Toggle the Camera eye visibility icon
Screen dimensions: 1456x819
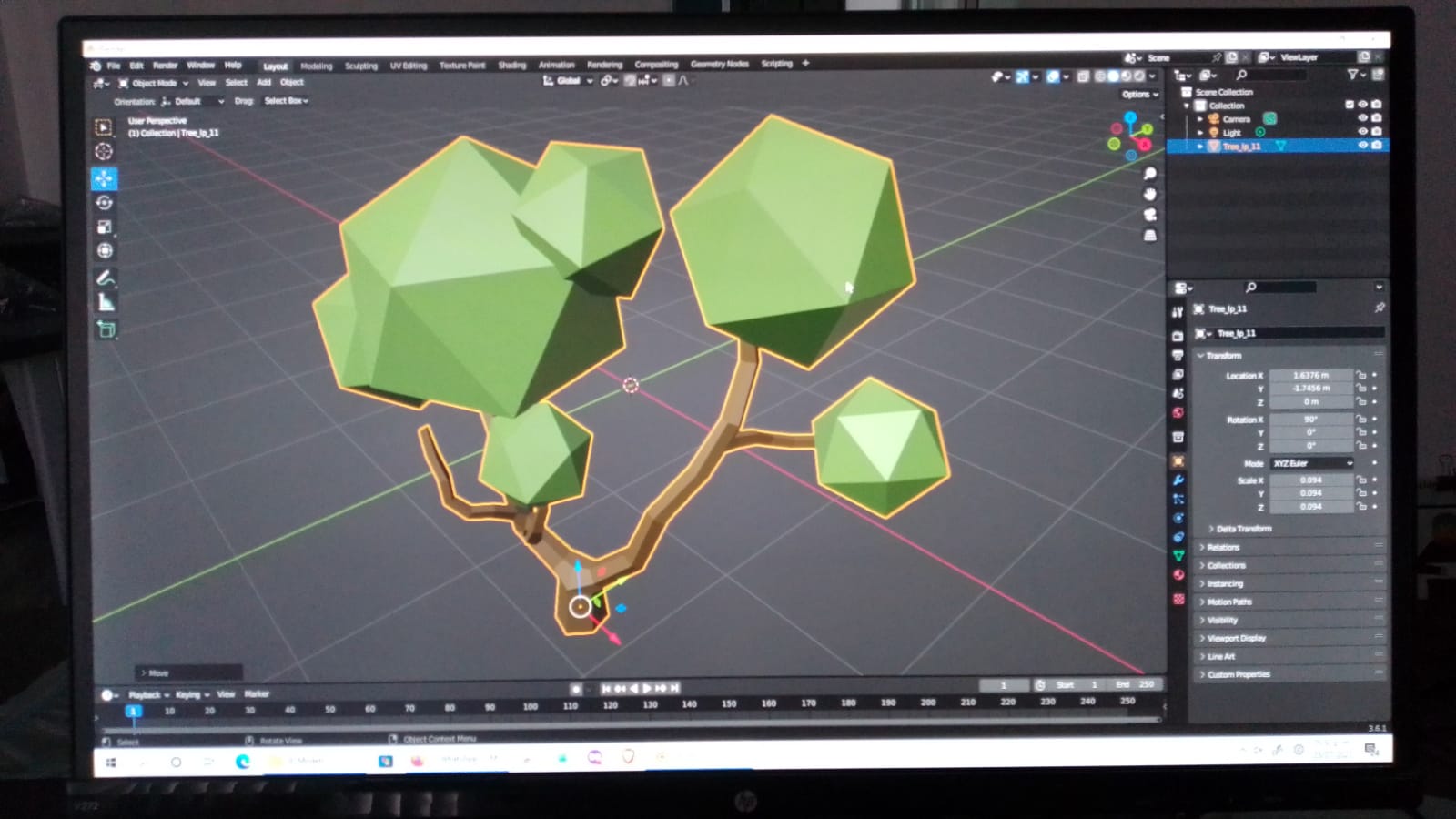(x=1362, y=118)
